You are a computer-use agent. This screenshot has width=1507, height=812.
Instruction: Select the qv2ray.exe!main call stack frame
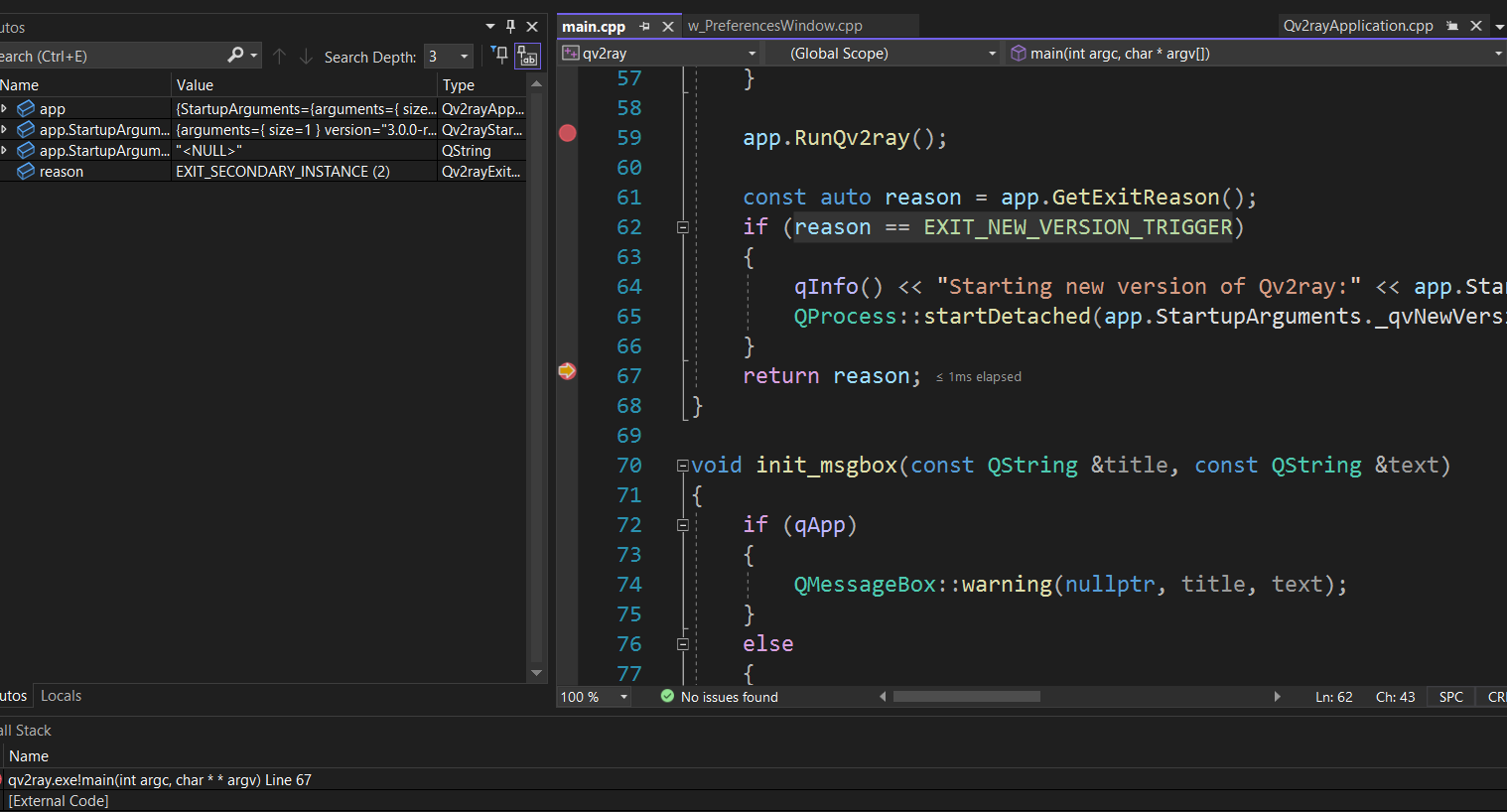160,780
